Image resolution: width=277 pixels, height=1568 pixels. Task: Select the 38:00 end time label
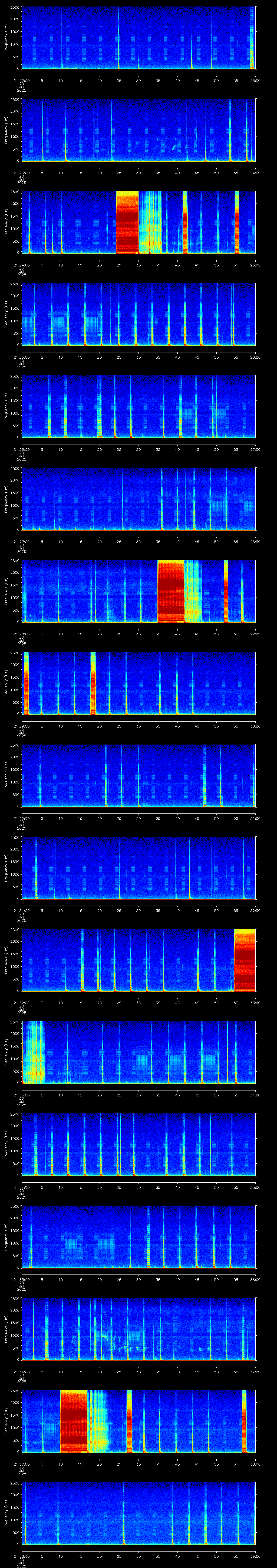pos(255,1464)
